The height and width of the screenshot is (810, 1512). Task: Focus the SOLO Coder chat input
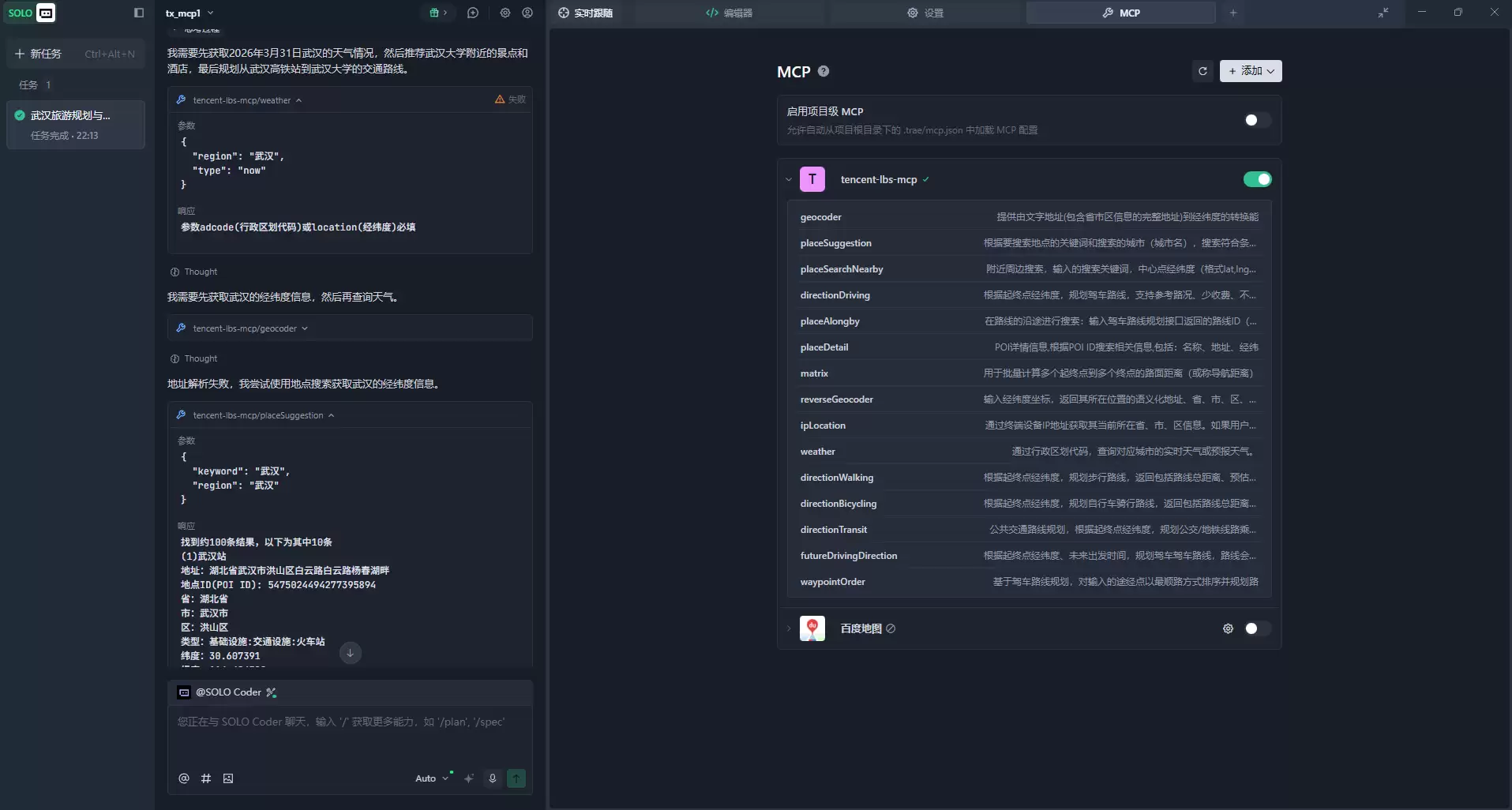point(350,734)
